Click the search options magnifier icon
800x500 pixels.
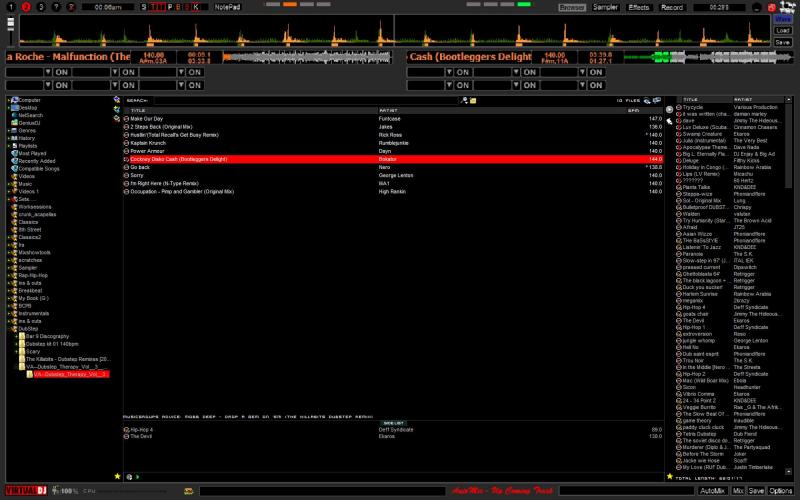[464, 101]
